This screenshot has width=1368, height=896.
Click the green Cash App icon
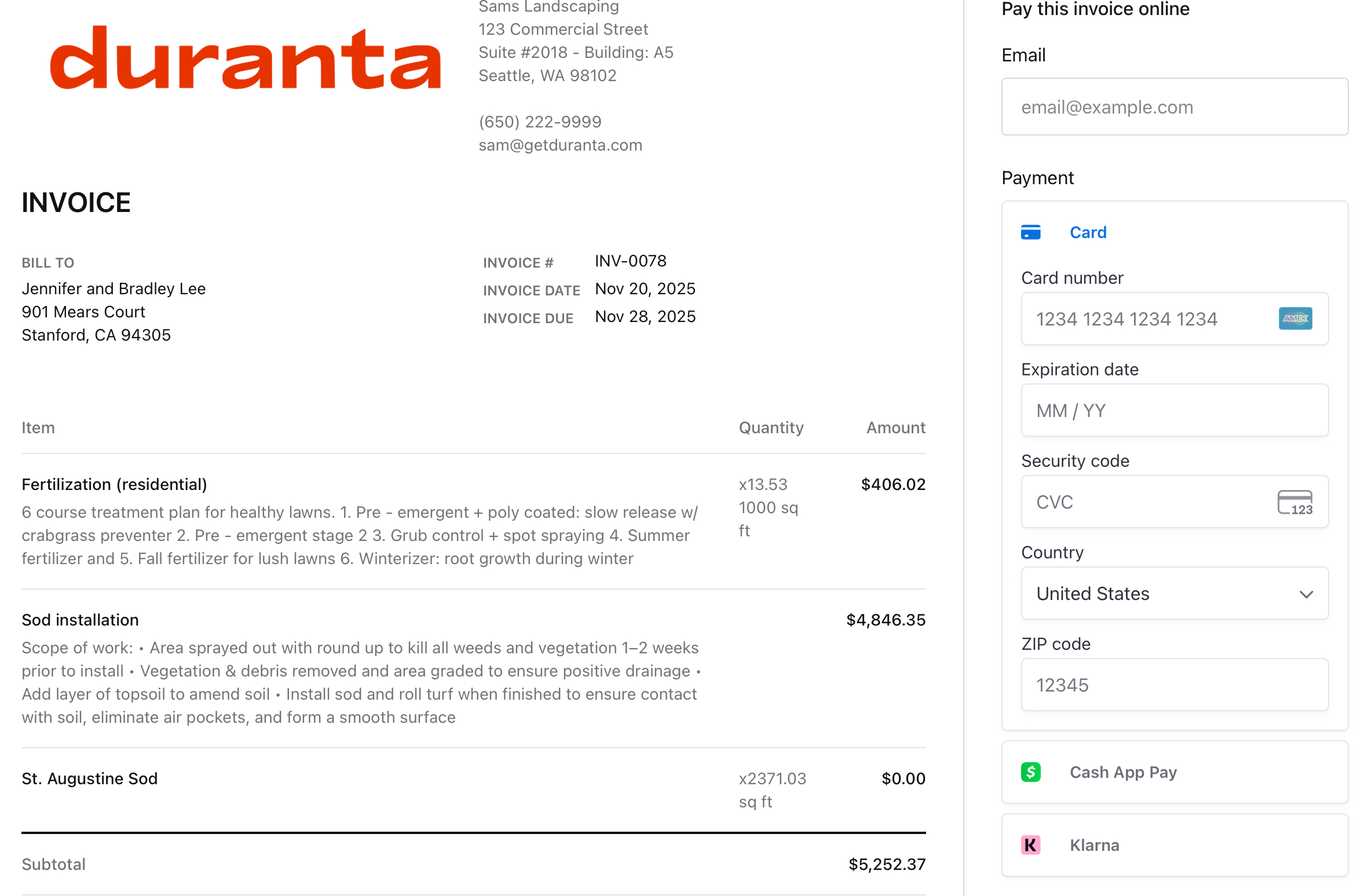point(1030,772)
